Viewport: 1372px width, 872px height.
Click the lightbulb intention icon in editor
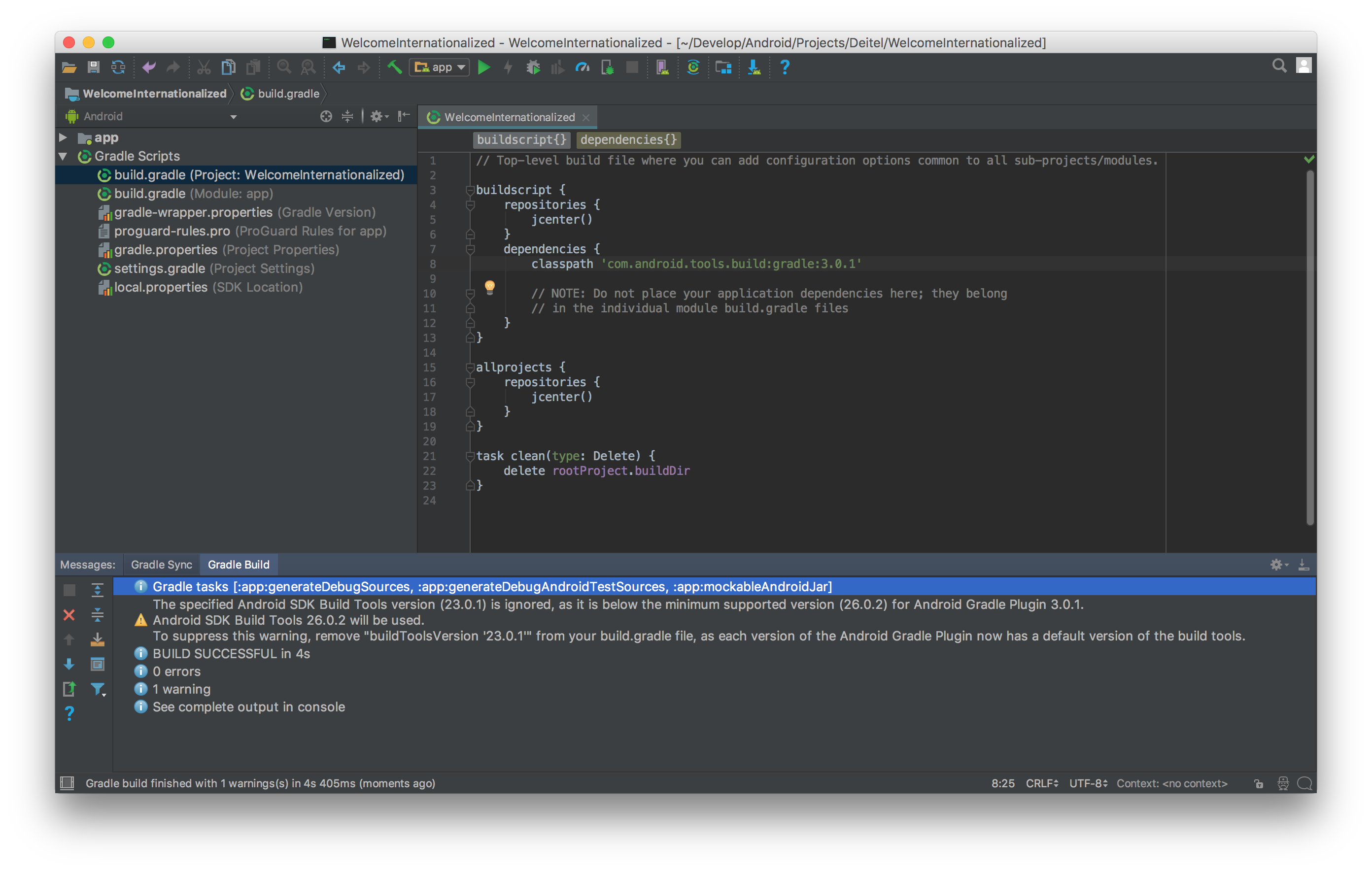point(489,287)
